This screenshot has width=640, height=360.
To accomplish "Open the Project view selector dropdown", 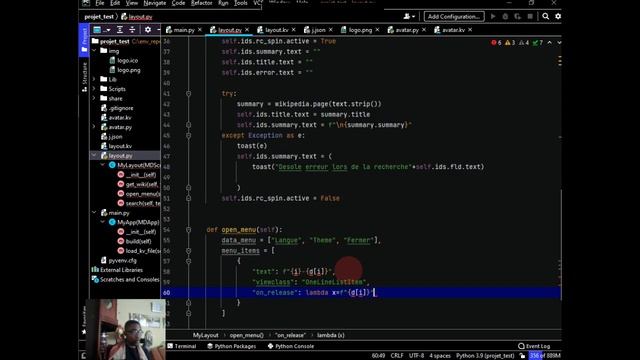I will (x=102, y=30).
